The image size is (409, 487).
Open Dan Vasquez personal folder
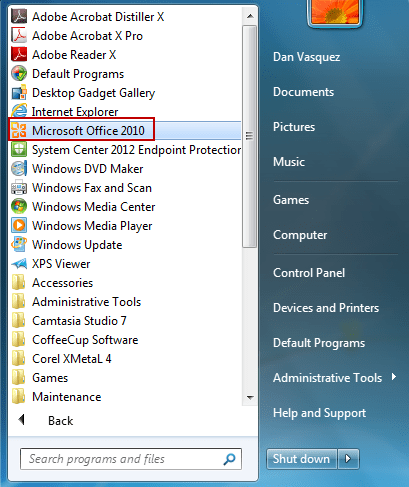(306, 57)
